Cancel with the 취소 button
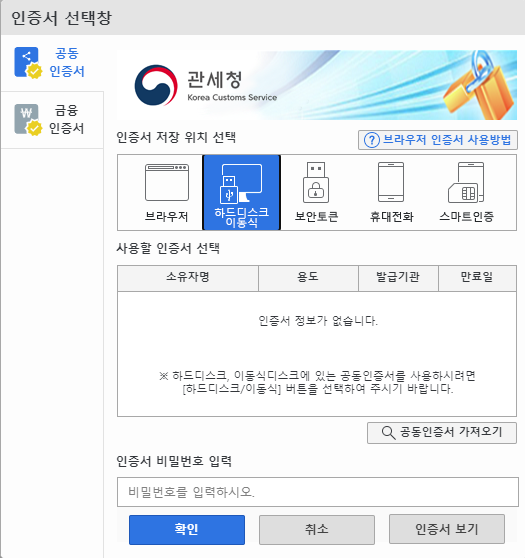Viewport: 525px width, 558px height. click(x=317, y=530)
